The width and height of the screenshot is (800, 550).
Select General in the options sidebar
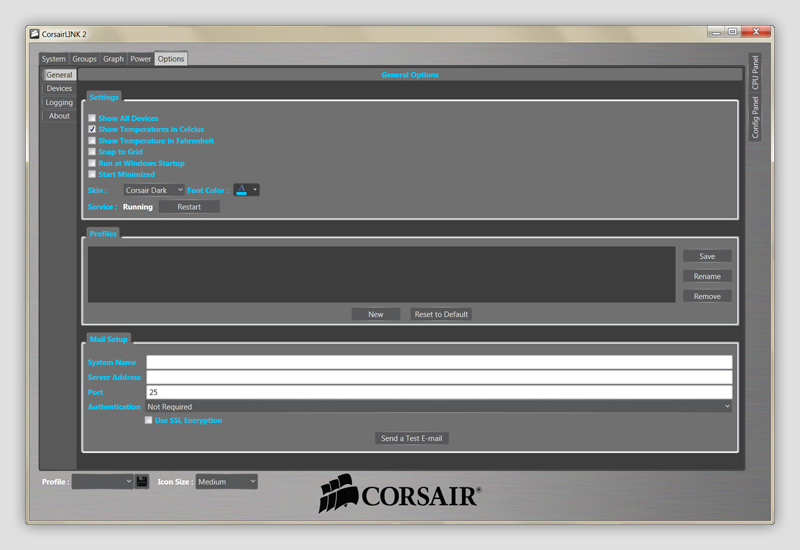tap(59, 75)
